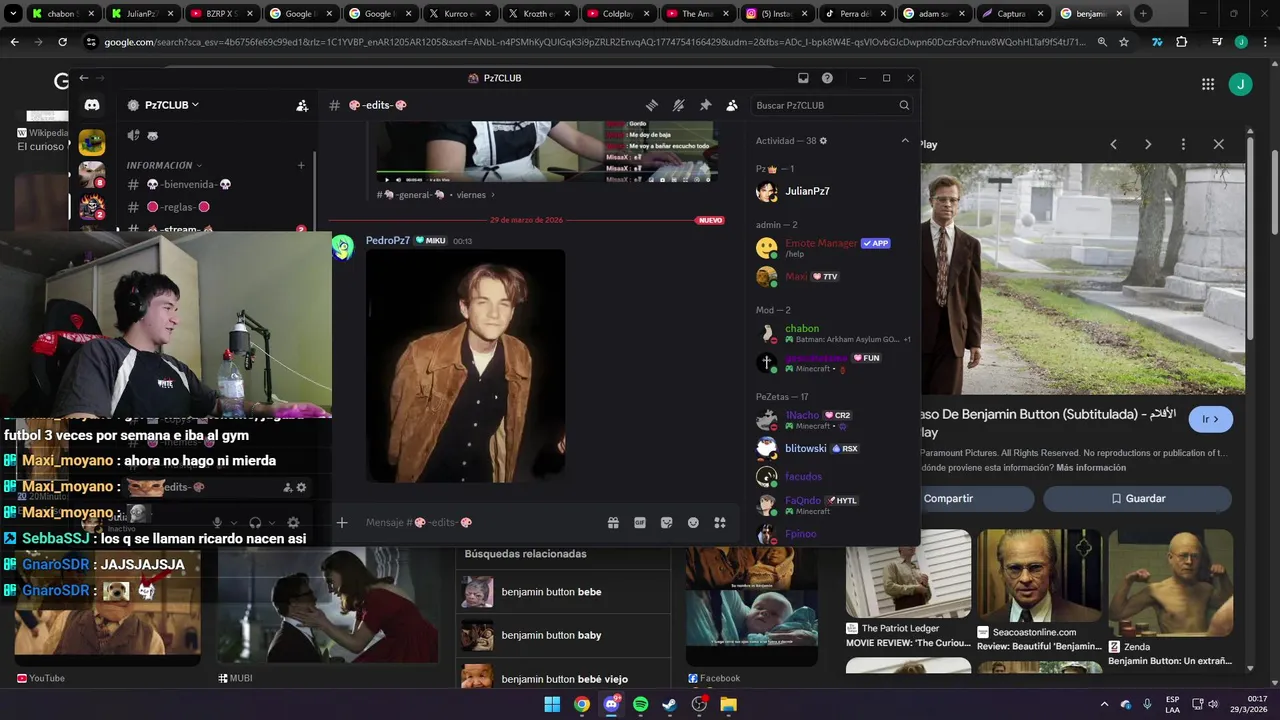Select member chabon in member list
Image resolution: width=1280 pixels, height=720 pixels.
click(x=830, y=333)
